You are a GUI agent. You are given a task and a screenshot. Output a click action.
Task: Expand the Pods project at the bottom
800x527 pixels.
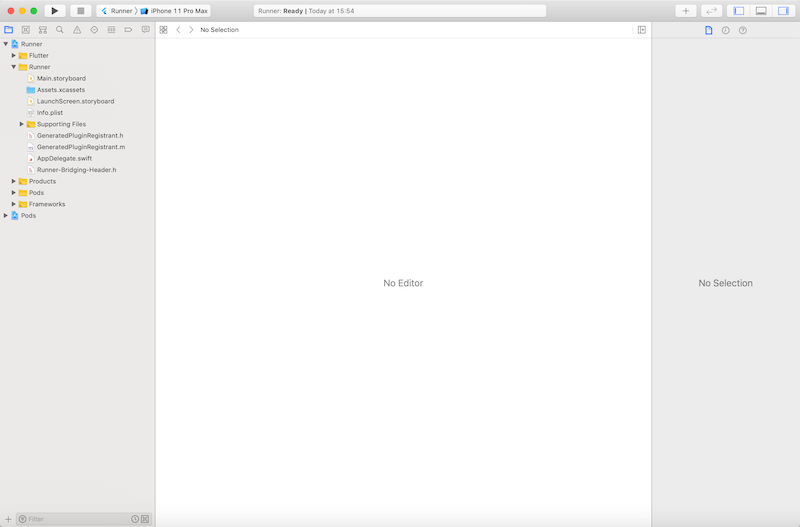pyautogui.click(x=6, y=215)
